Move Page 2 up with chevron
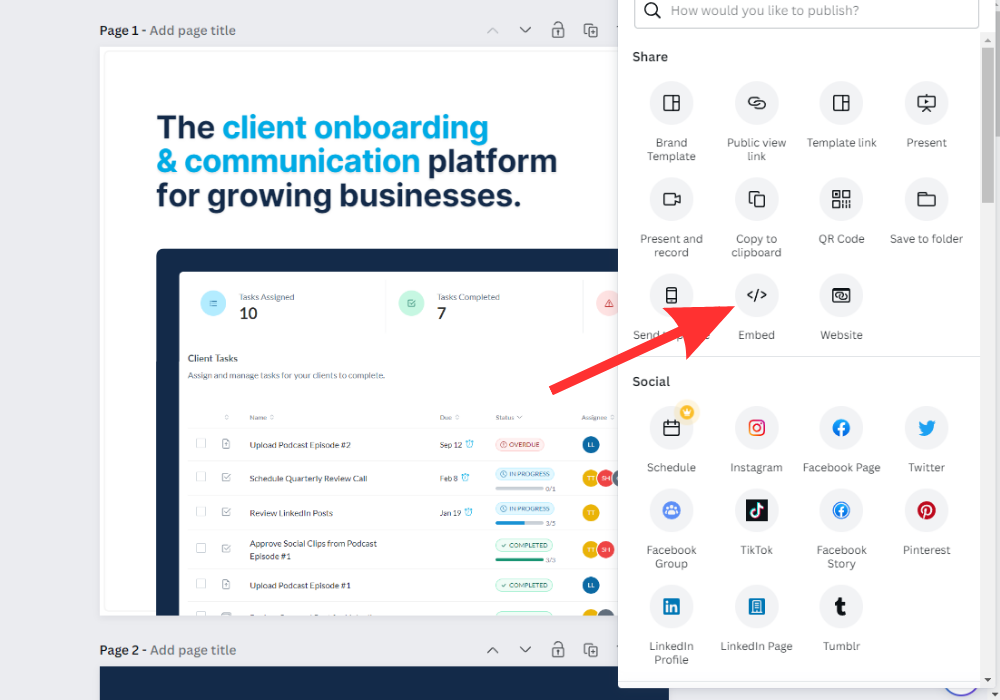 click(x=492, y=650)
